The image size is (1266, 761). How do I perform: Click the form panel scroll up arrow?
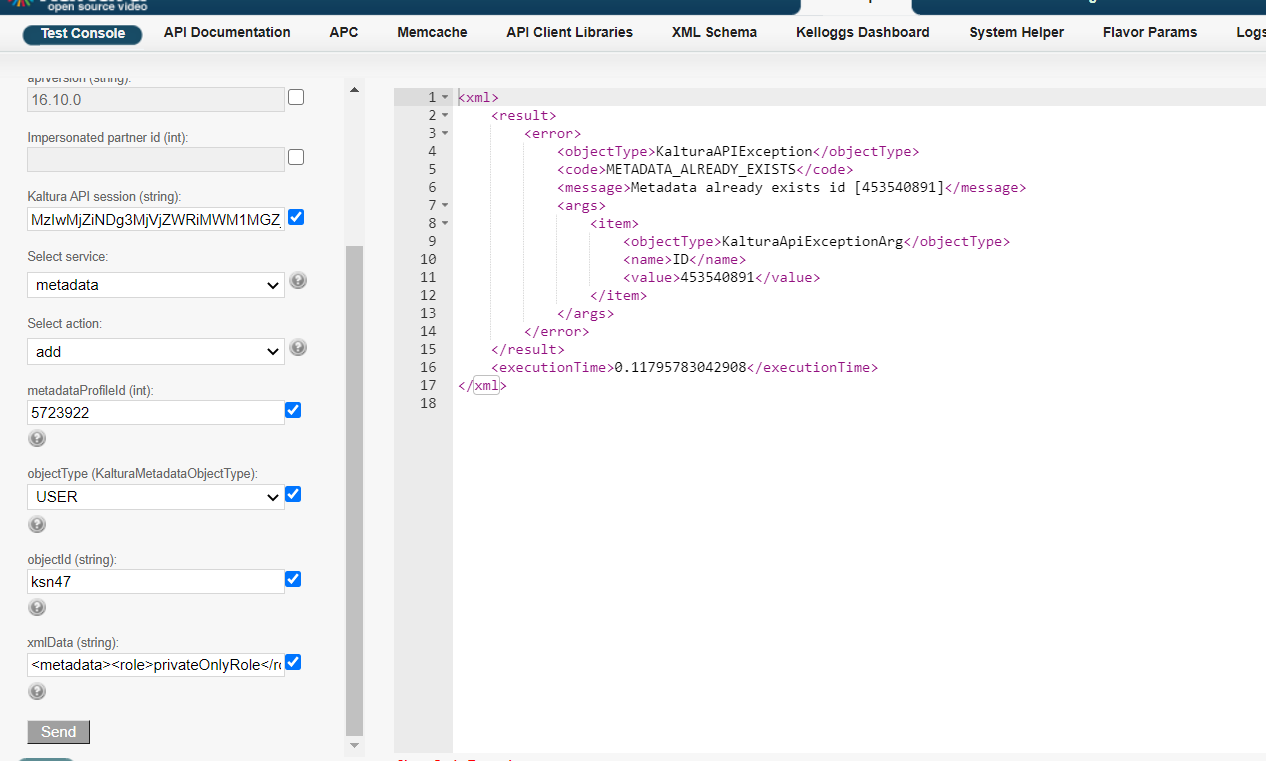(354, 90)
